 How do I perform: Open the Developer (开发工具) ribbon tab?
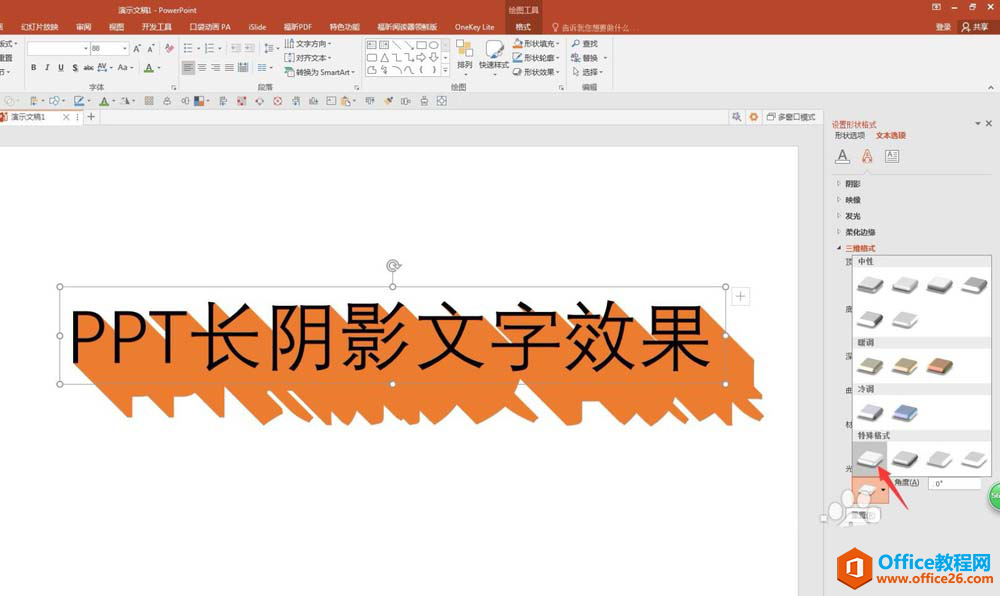157,27
